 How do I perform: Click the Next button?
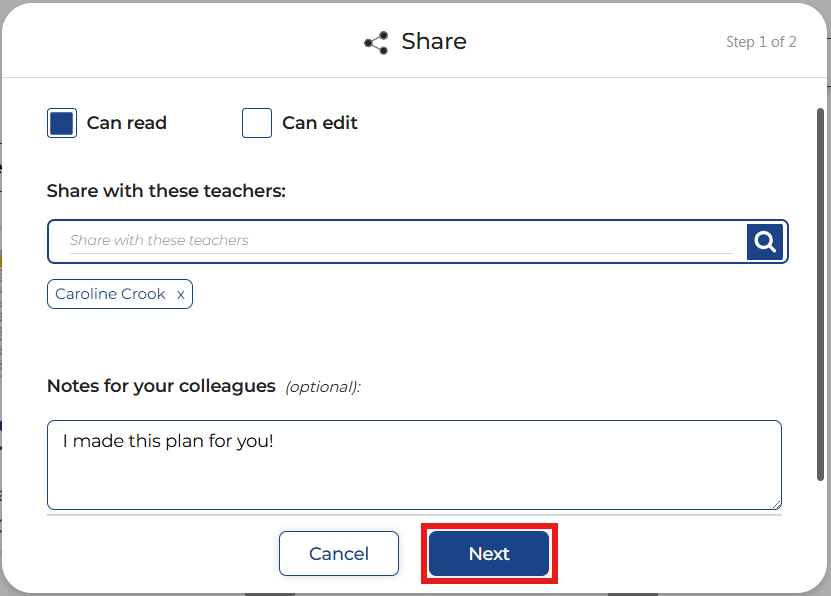click(x=489, y=554)
